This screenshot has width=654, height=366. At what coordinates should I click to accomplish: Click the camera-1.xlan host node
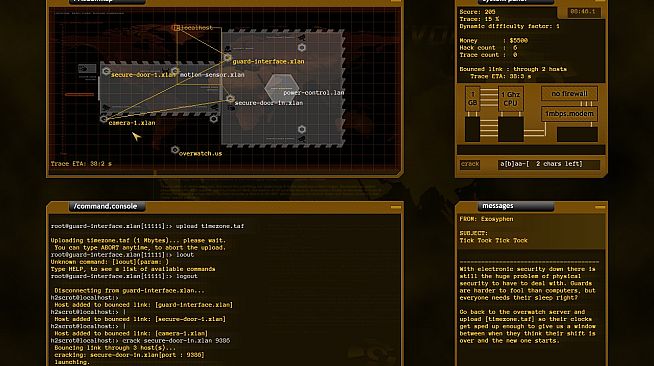point(103,119)
